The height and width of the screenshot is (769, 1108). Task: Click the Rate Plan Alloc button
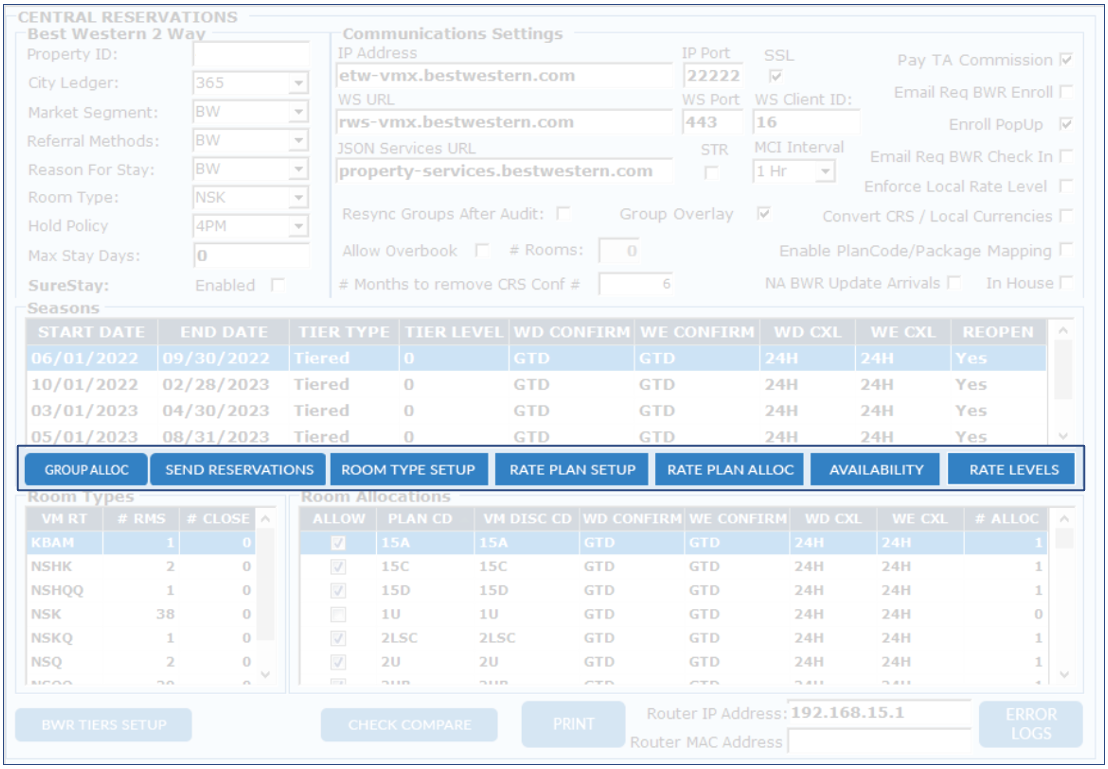tap(730, 469)
